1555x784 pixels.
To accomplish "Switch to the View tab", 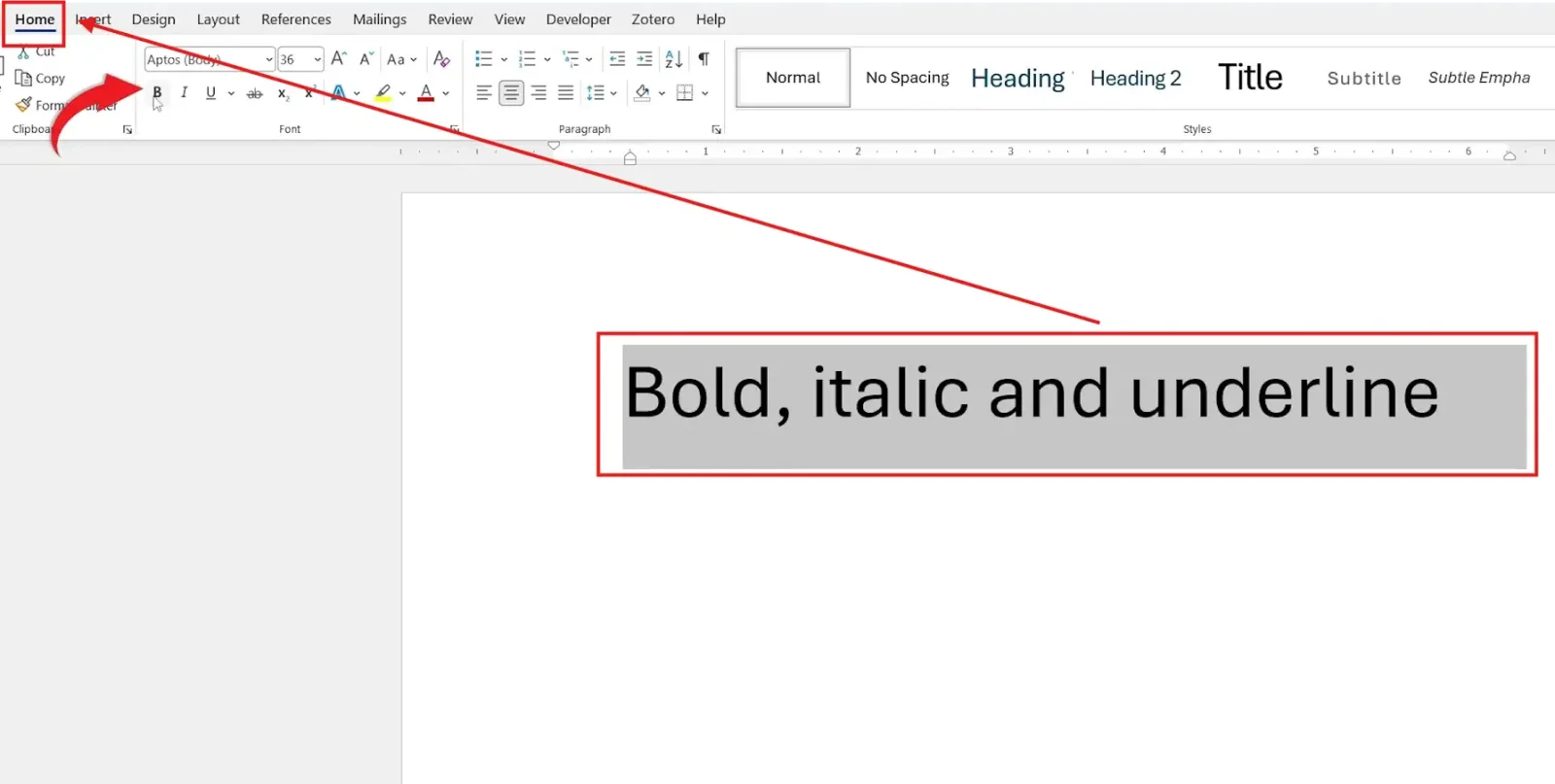I will tap(509, 19).
